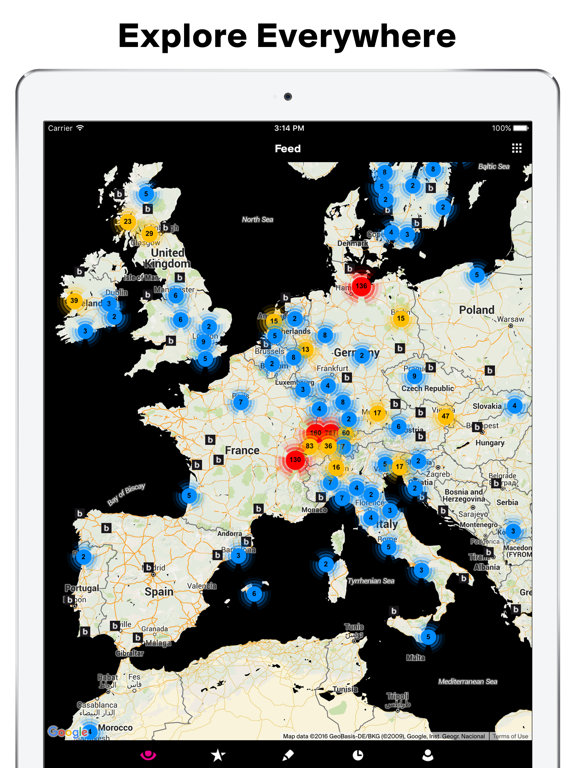The image size is (576, 768).
Task: Tap the North Sea label
Action: (x=257, y=219)
